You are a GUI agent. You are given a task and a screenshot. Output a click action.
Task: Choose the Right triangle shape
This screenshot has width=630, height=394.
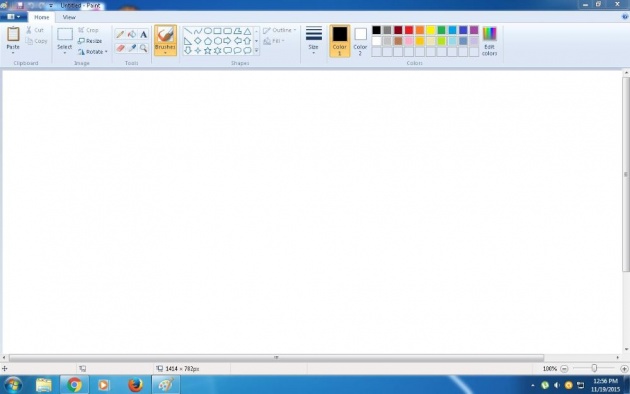click(x=188, y=41)
